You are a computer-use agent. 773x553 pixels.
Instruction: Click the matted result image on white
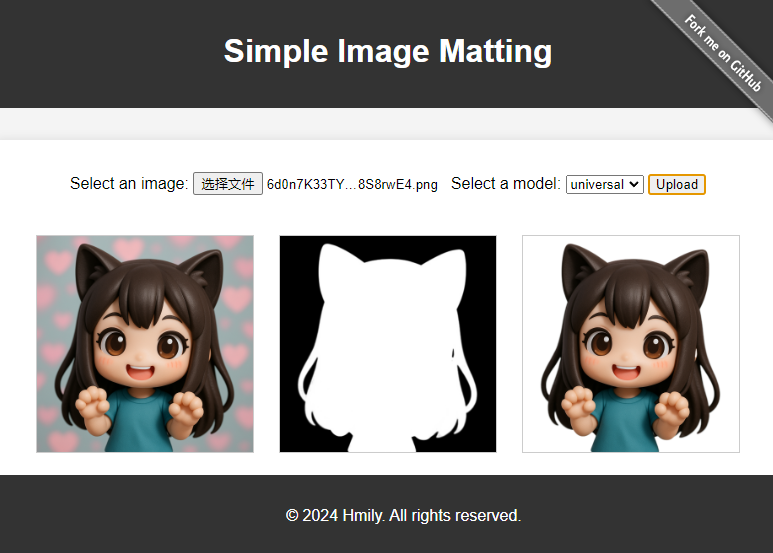pos(631,344)
